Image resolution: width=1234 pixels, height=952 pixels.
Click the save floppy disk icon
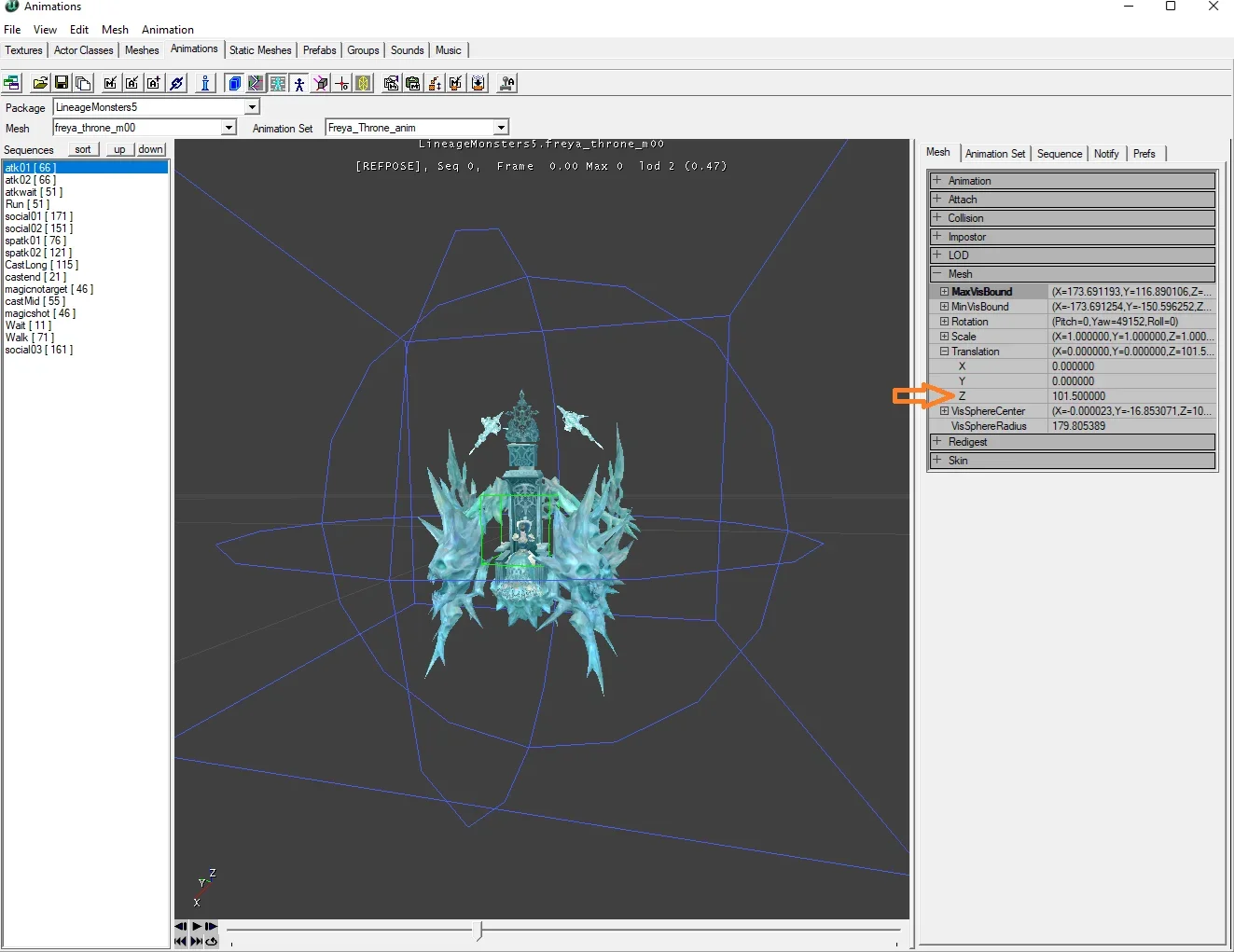point(62,83)
